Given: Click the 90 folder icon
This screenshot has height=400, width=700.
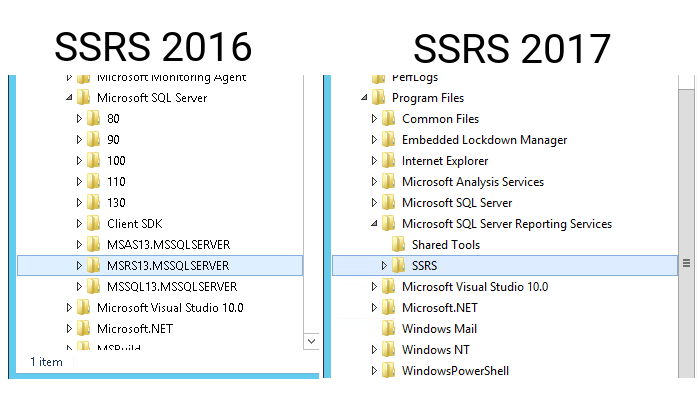Looking at the screenshot, I should 93,139.
